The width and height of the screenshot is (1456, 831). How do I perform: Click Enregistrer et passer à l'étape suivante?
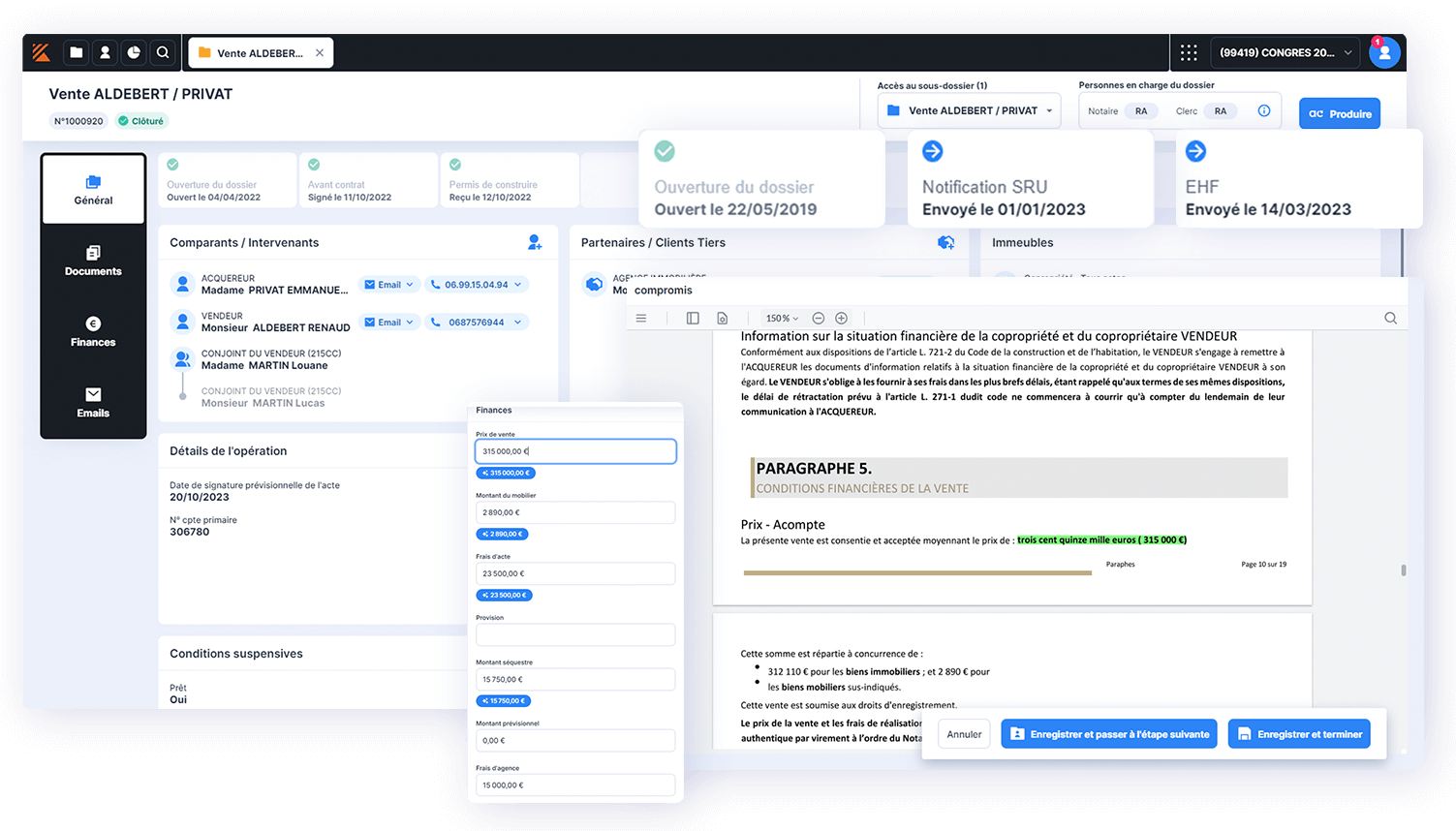click(1109, 734)
